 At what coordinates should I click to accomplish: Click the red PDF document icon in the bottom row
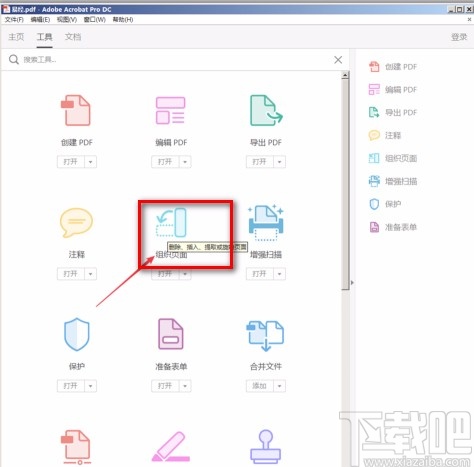[76, 447]
